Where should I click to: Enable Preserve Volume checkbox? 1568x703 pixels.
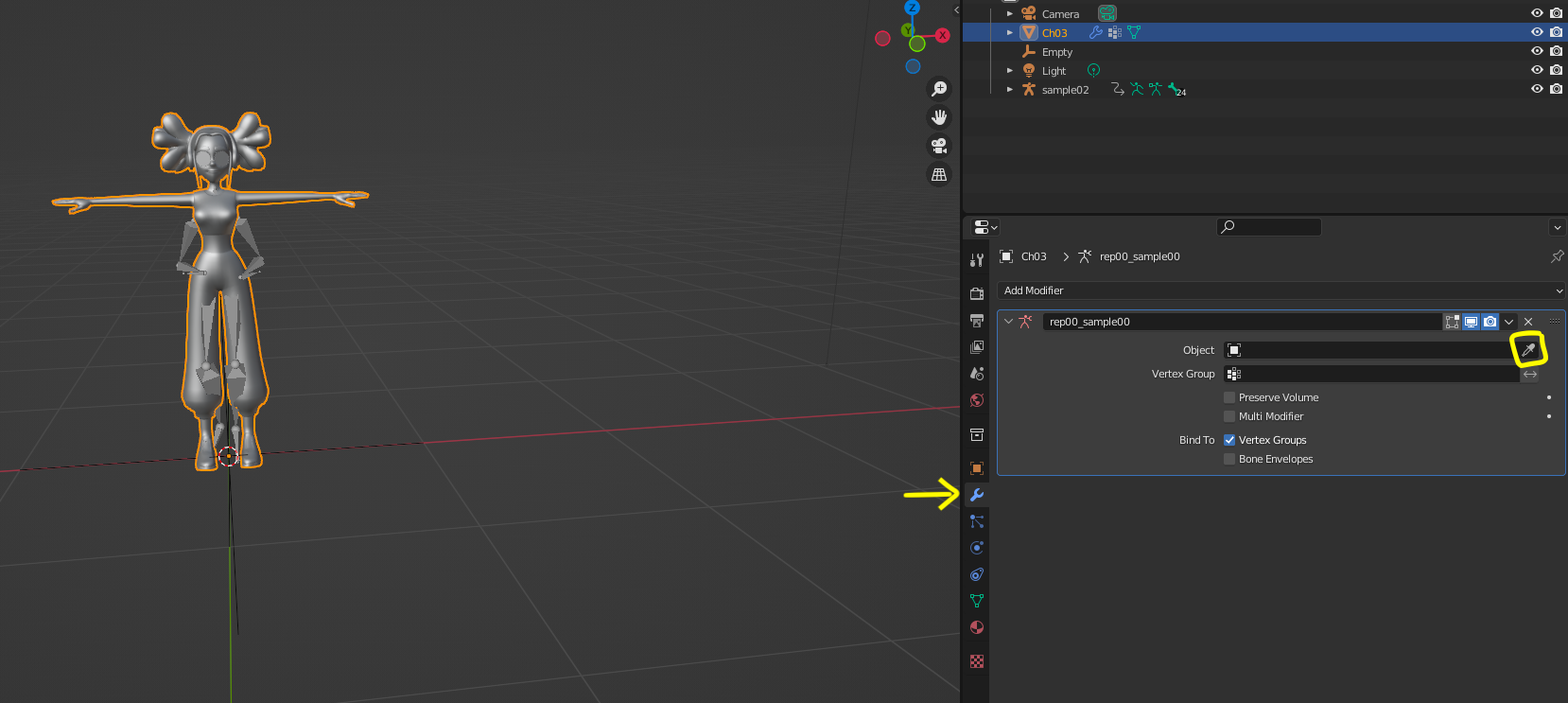click(x=1229, y=397)
